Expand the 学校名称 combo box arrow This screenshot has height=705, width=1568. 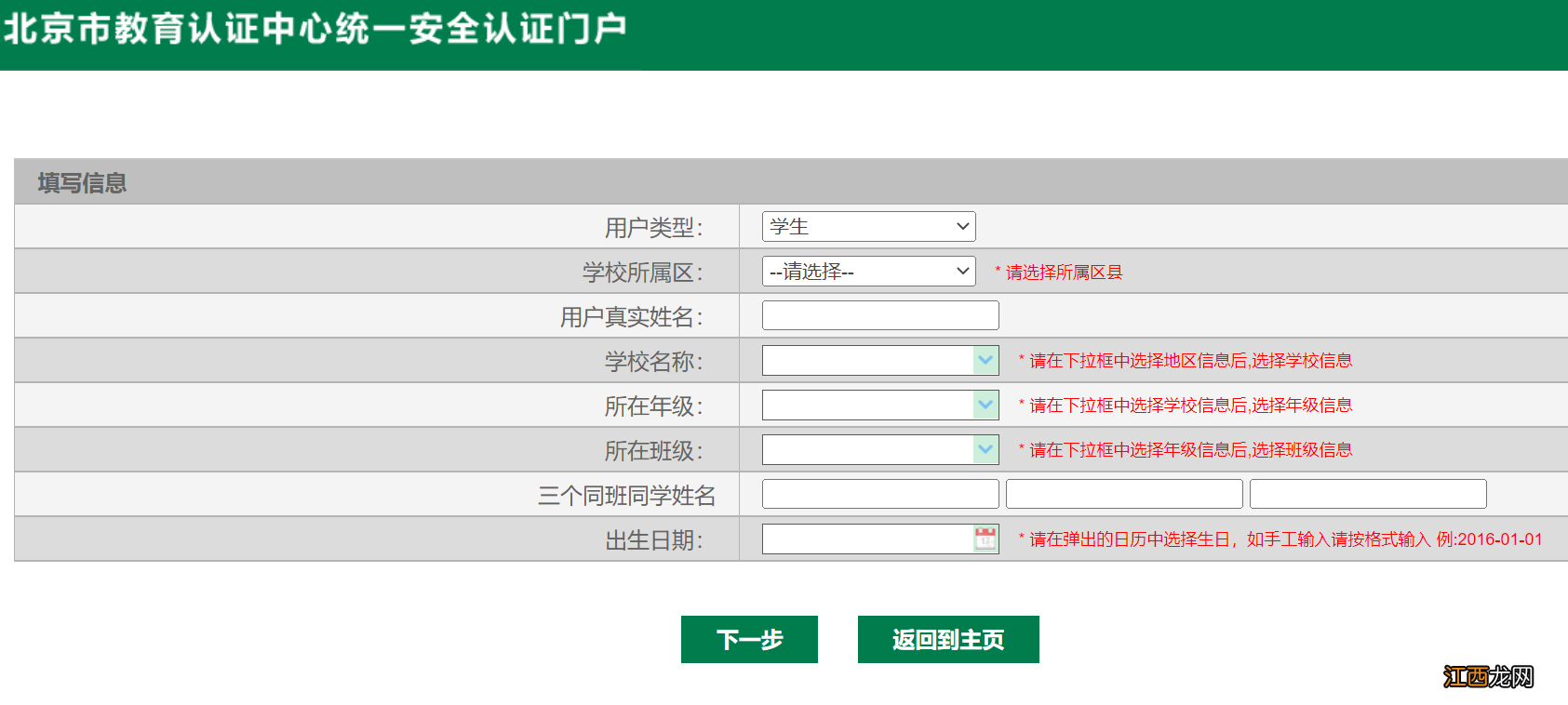click(985, 360)
